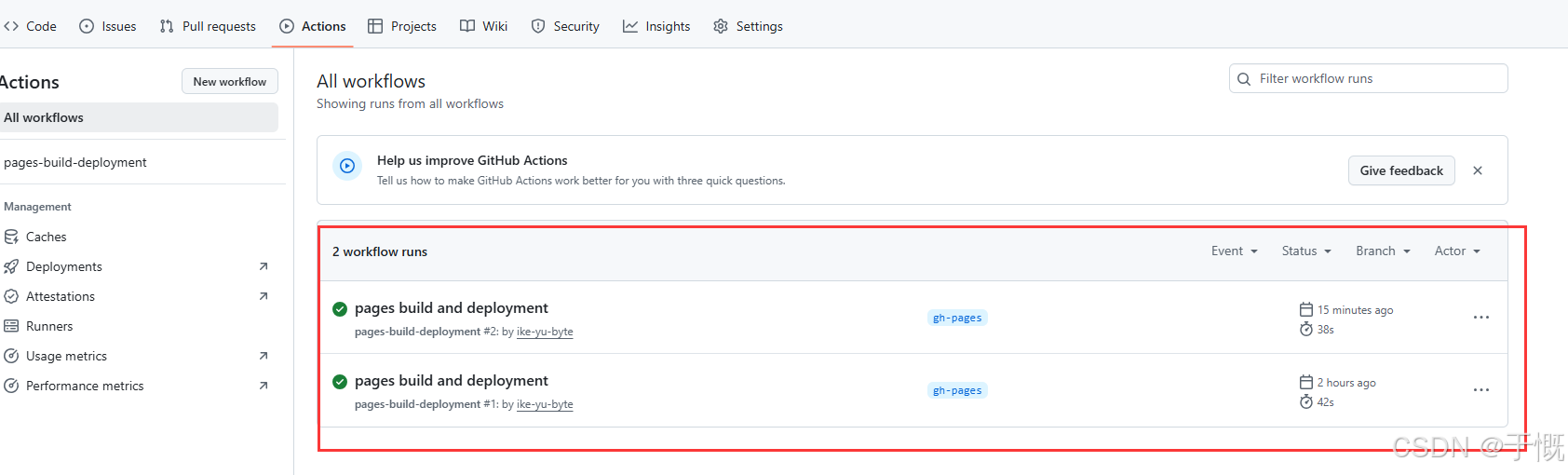The image size is (1568, 475).
Task: Open pages build and deployment run #1
Action: [x=452, y=380]
